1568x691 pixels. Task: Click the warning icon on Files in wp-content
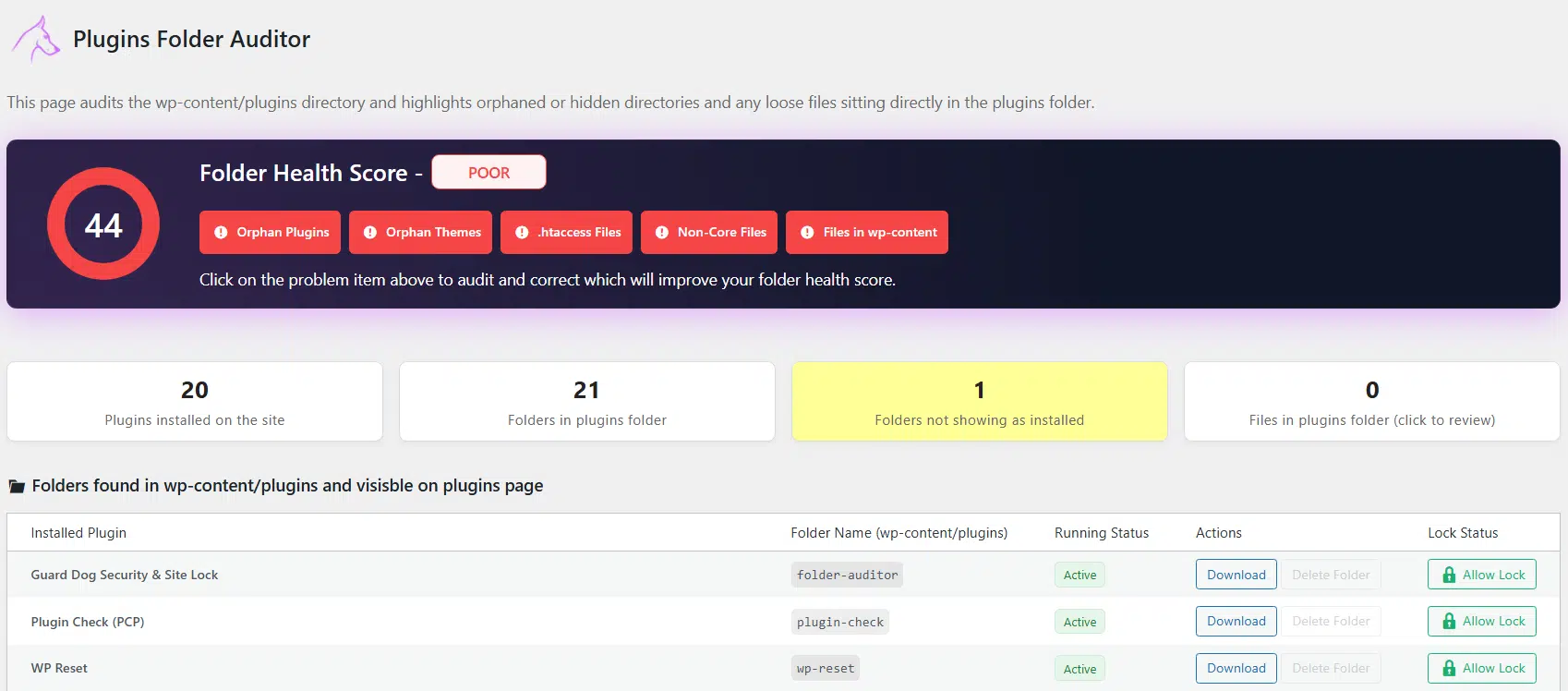coord(807,233)
